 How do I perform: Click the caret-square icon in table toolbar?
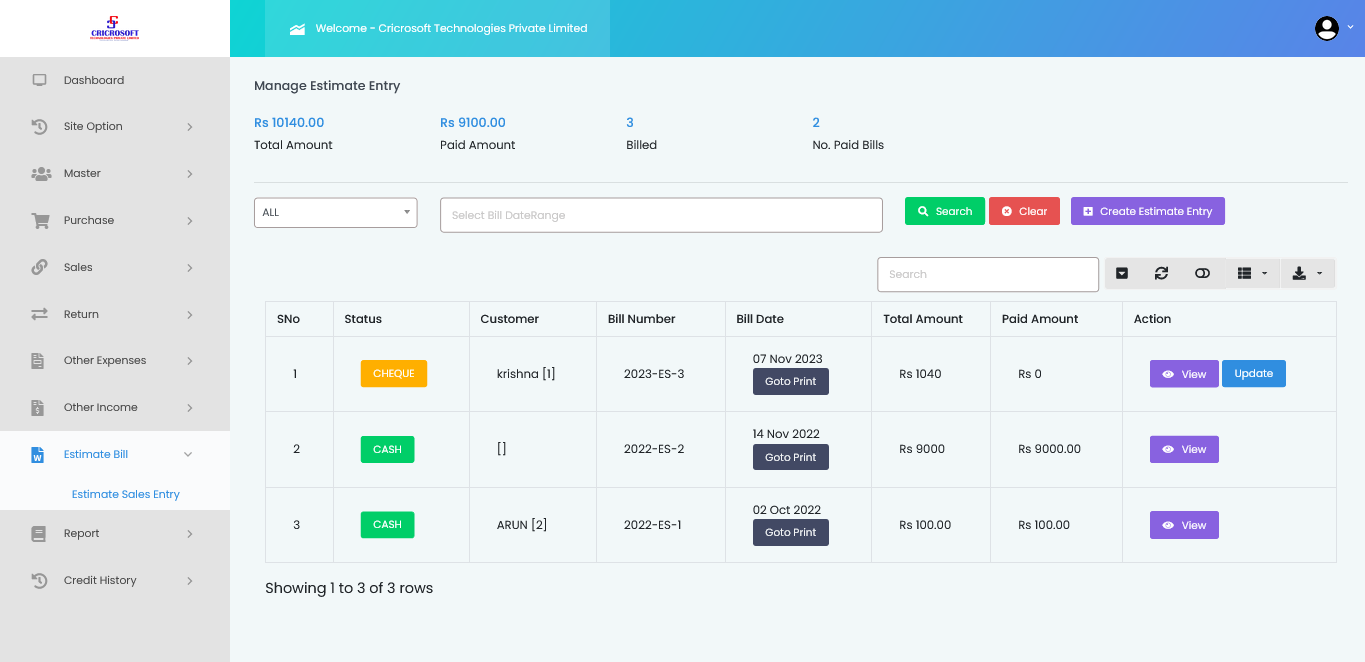coord(1122,273)
